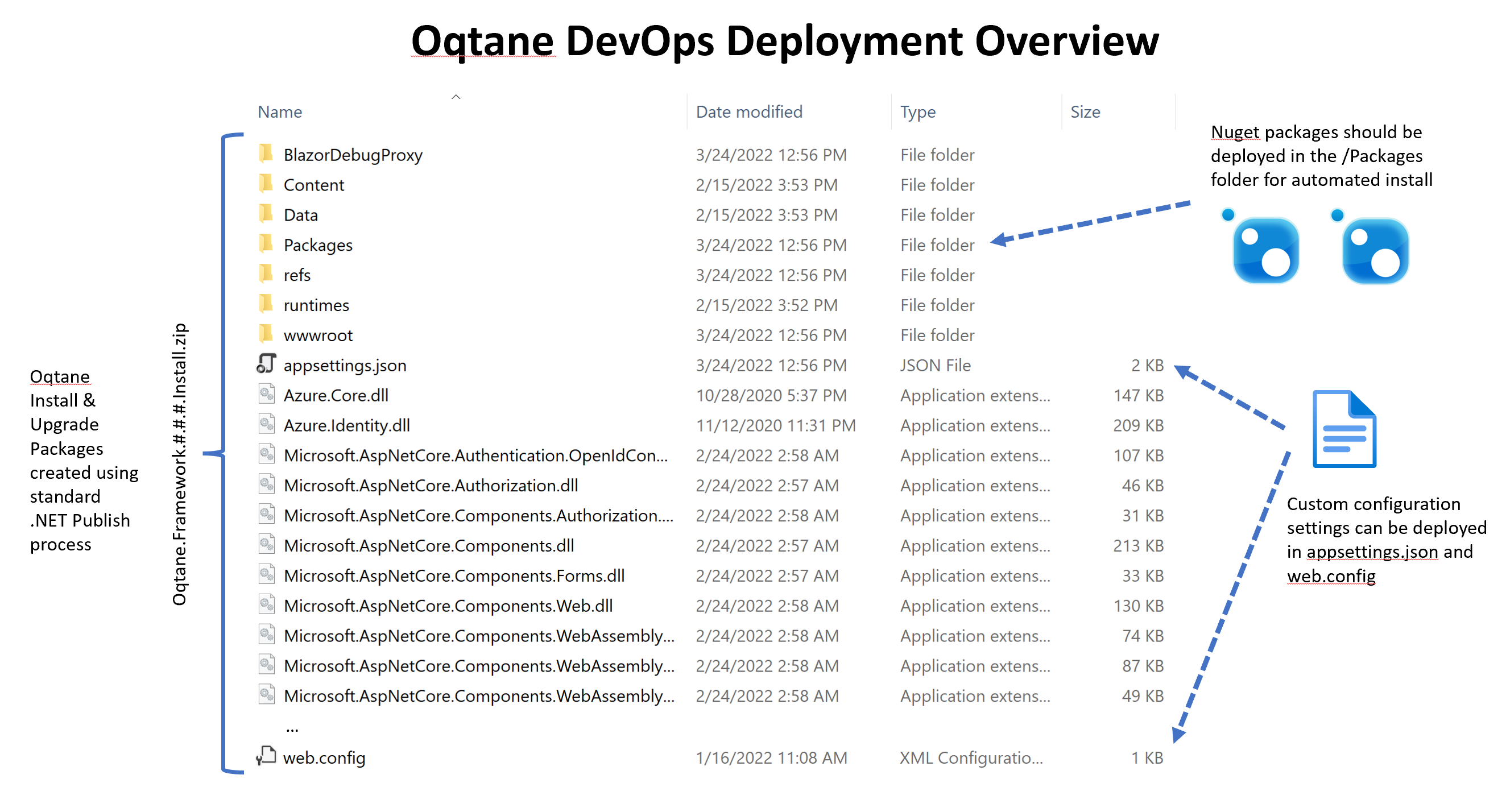This screenshot has height=812, width=1506.
Task: Click the Microsoft.AspNetCore.Components.dll file icon
Action: (x=267, y=545)
